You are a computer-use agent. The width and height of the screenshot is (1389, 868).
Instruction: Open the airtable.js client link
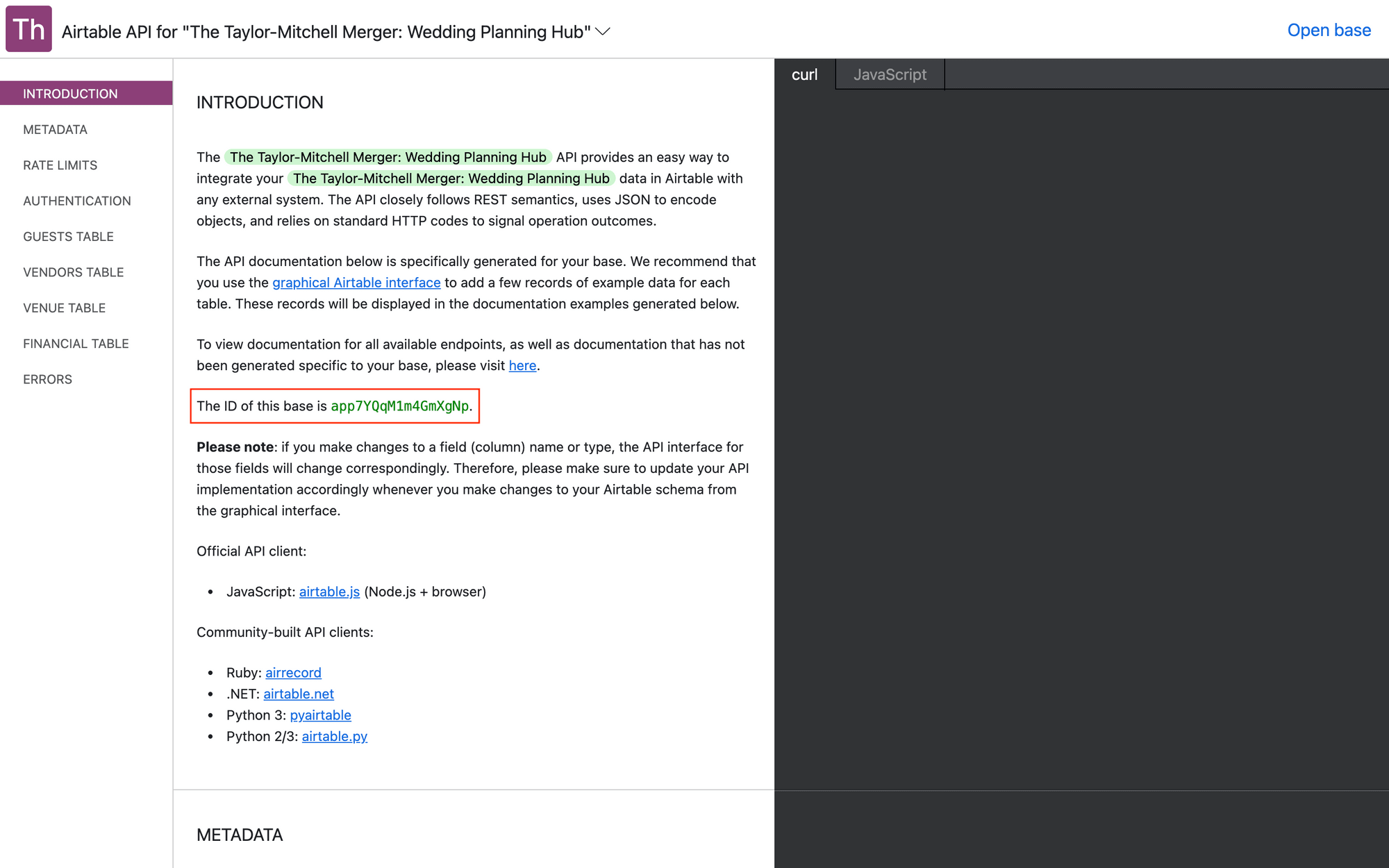329,592
